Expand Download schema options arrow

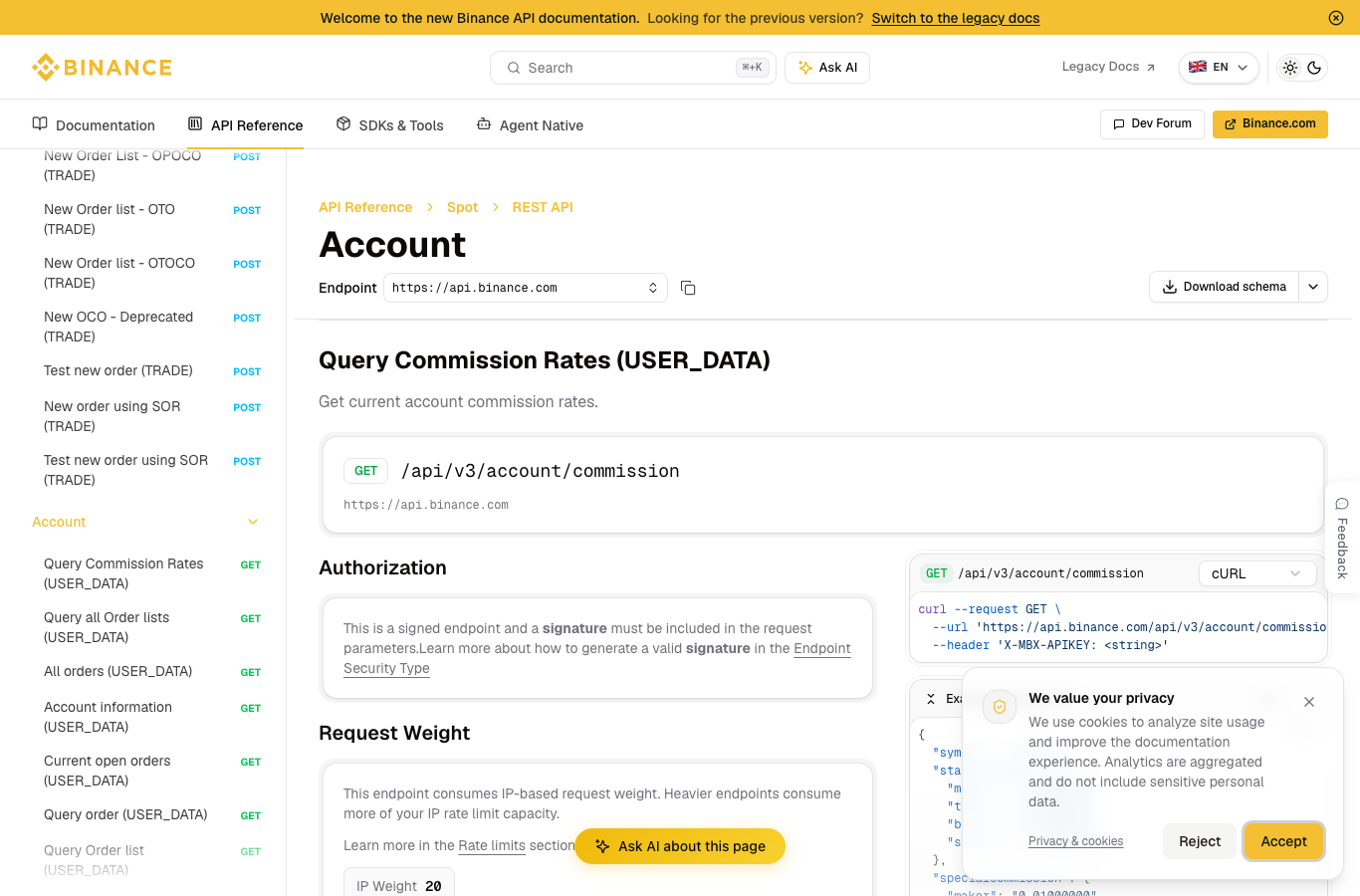(1313, 287)
